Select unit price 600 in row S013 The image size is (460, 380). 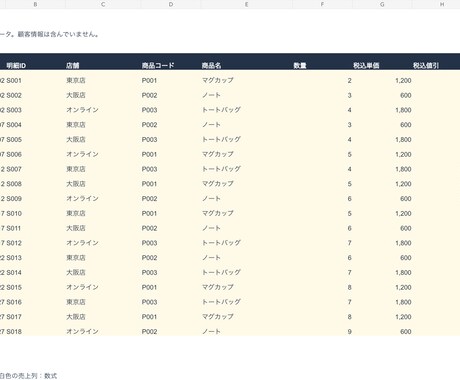[x=406, y=258]
